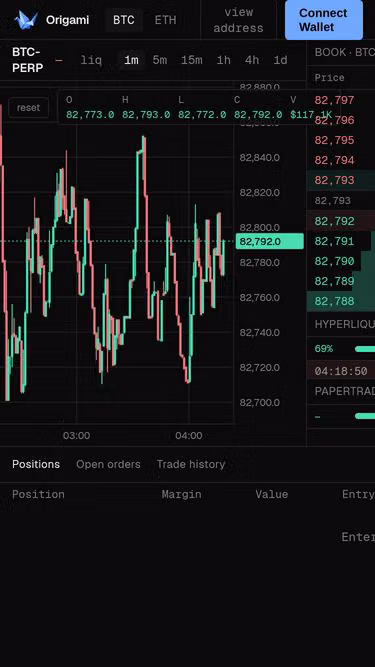Viewport: 375px width, 667px height.
Task: Click the Position column header
Action: (x=38, y=494)
